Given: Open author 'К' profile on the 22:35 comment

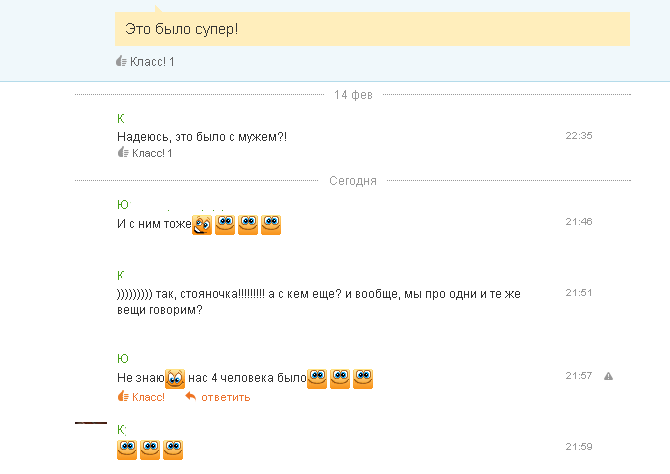Looking at the screenshot, I should coord(120,118).
